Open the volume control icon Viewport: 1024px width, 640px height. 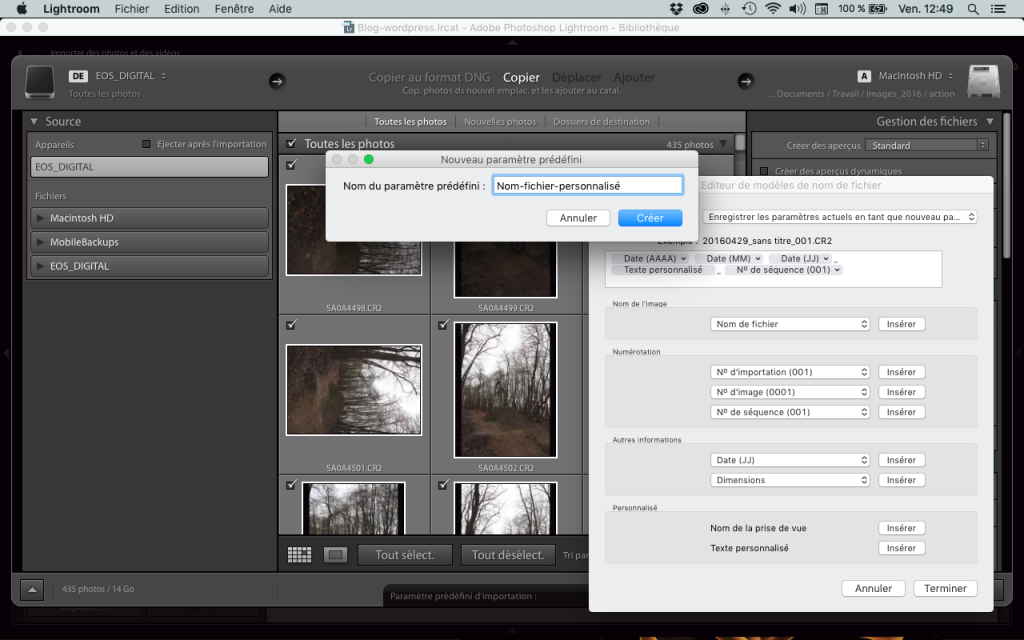797,8
